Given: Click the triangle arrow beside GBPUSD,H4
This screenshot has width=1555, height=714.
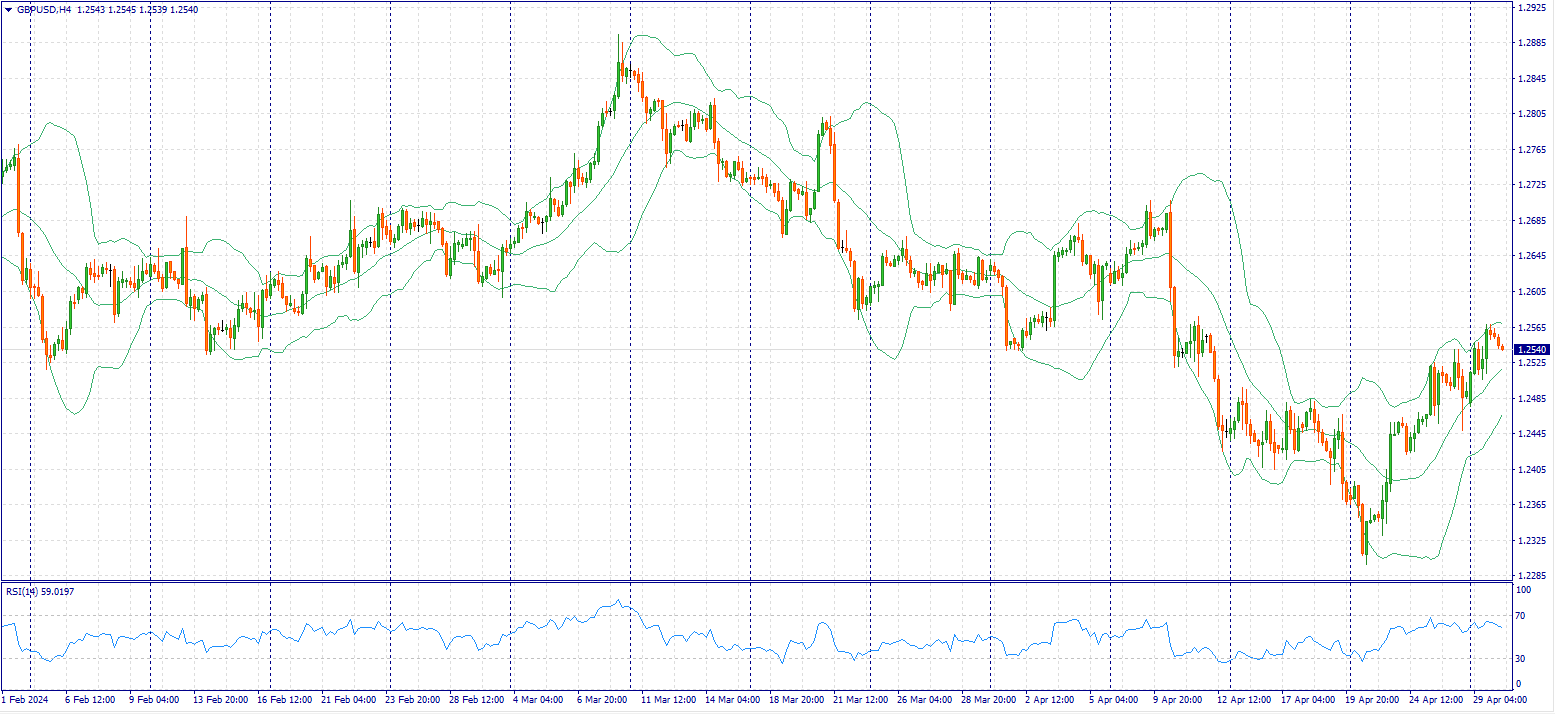Looking at the screenshot, I should (x=8, y=9).
